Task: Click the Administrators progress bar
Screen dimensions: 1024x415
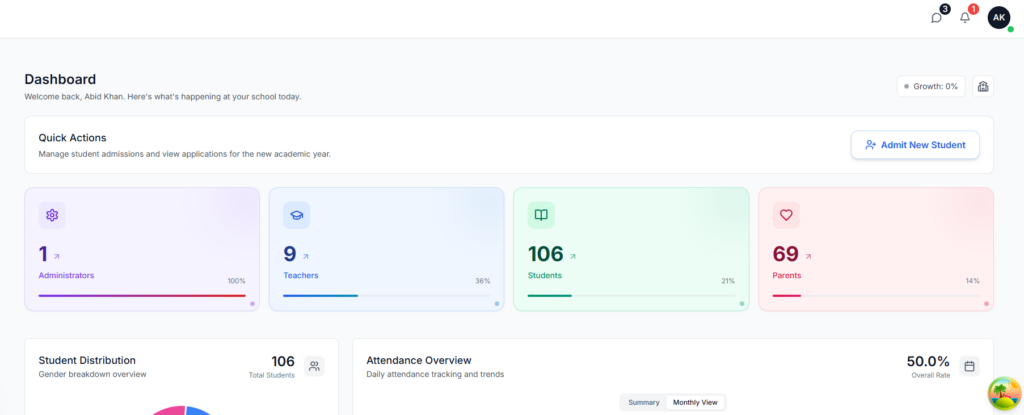Action: pos(142,295)
